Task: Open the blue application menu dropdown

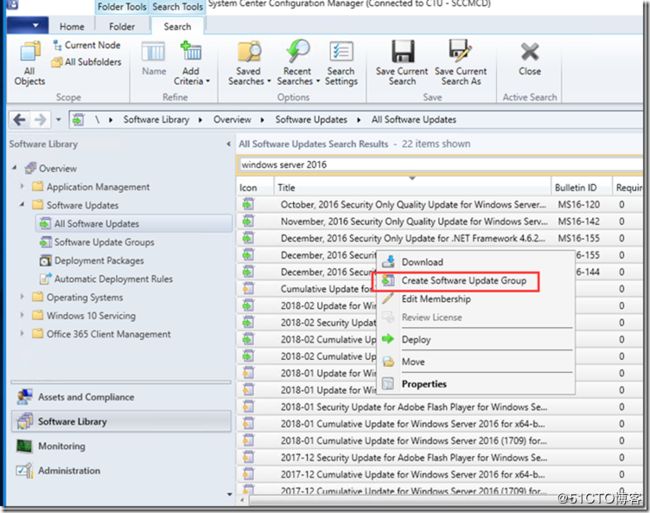Action: coord(27,26)
